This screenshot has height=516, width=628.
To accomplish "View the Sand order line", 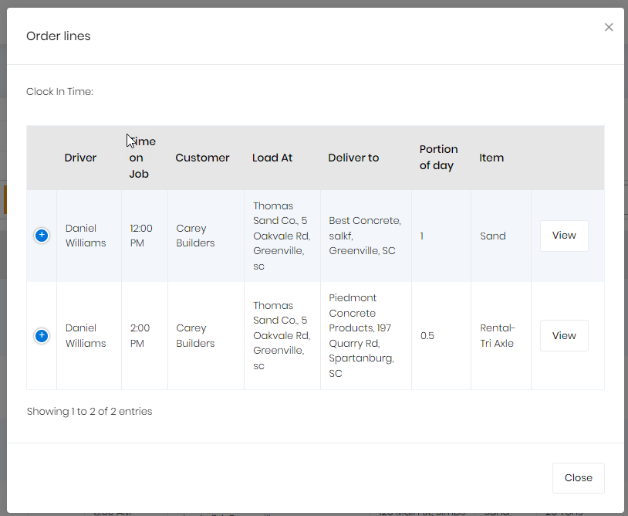I will tap(564, 236).
